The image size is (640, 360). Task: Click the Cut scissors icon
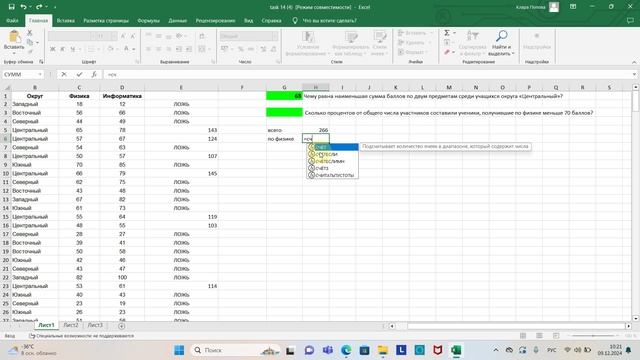(x=30, y=33)
